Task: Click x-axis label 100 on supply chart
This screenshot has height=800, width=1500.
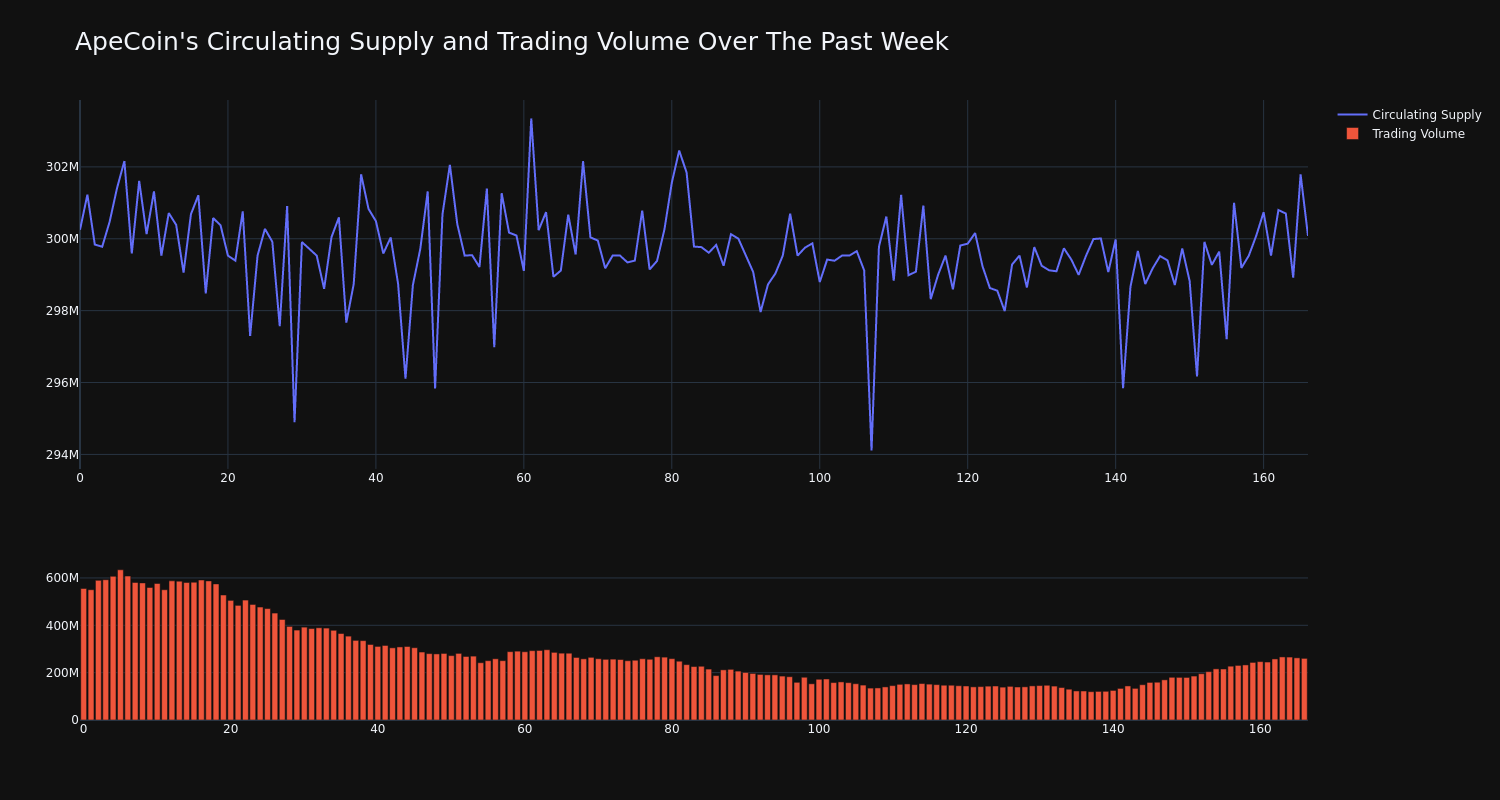Action: click(820, 478)
